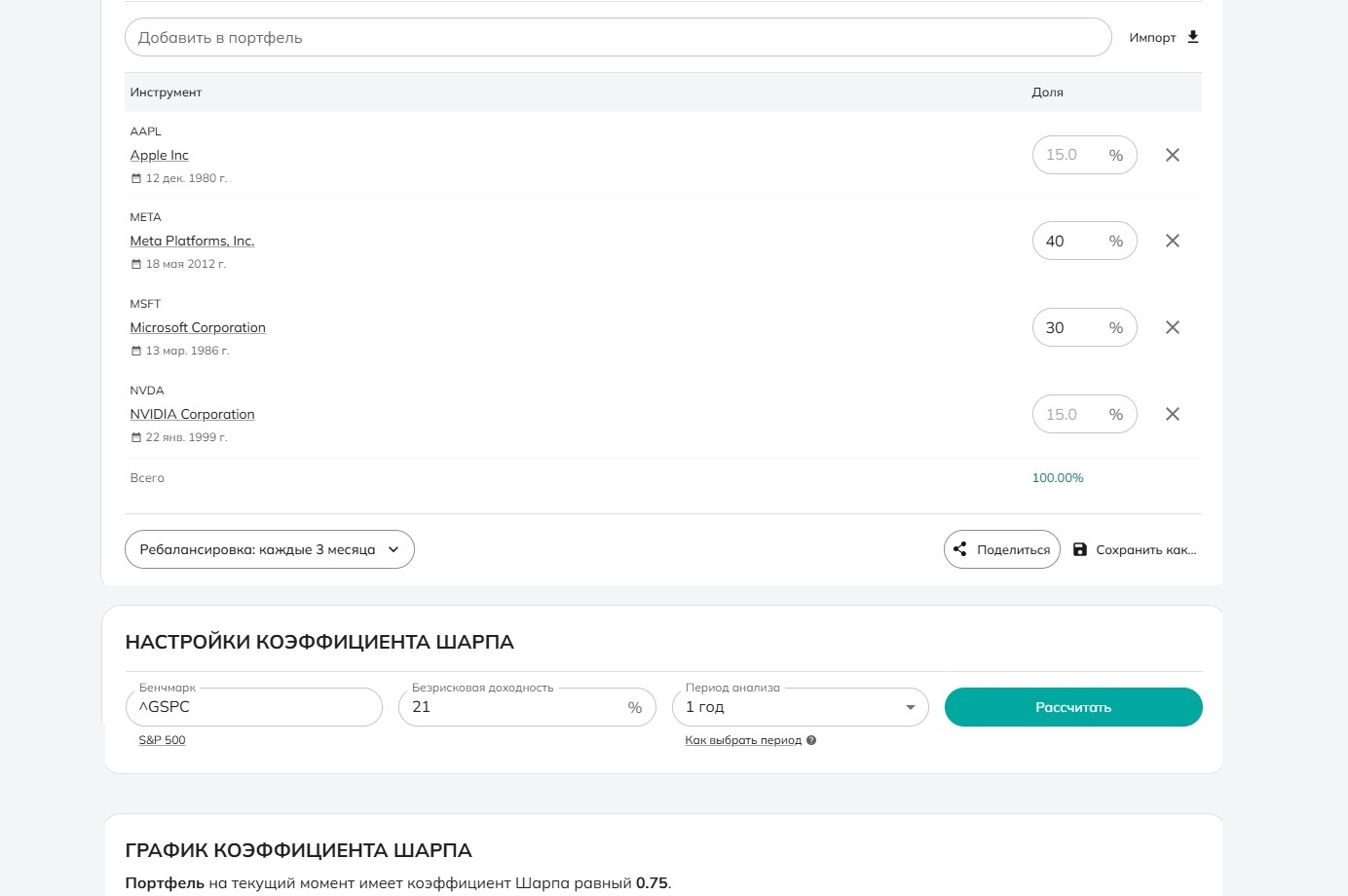Open the S&P 500 link
Image resolution: width=1348 pixels, height=896 pixels.
162,740
